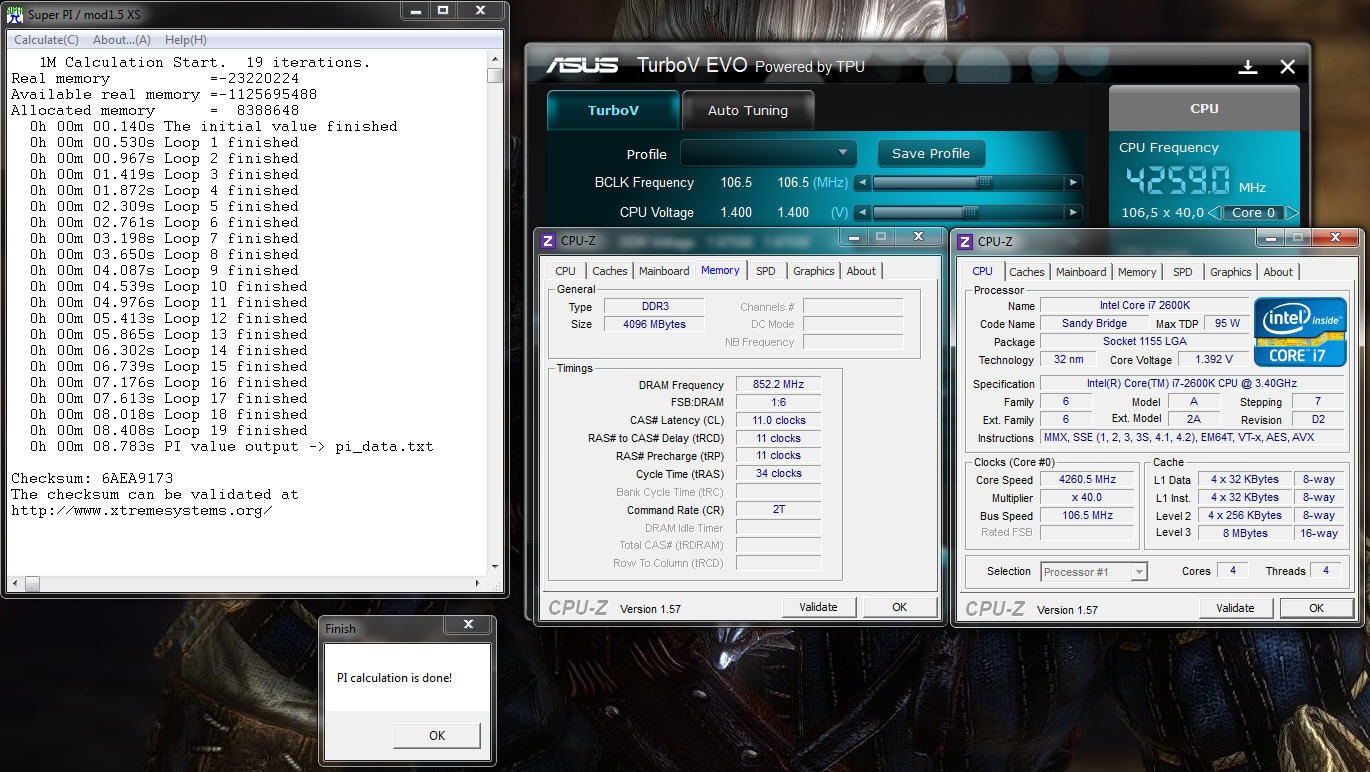Click the right arrow beside Core 0
The width and height of the screenshot is (1370, 772).
[x=1291, y=213]
